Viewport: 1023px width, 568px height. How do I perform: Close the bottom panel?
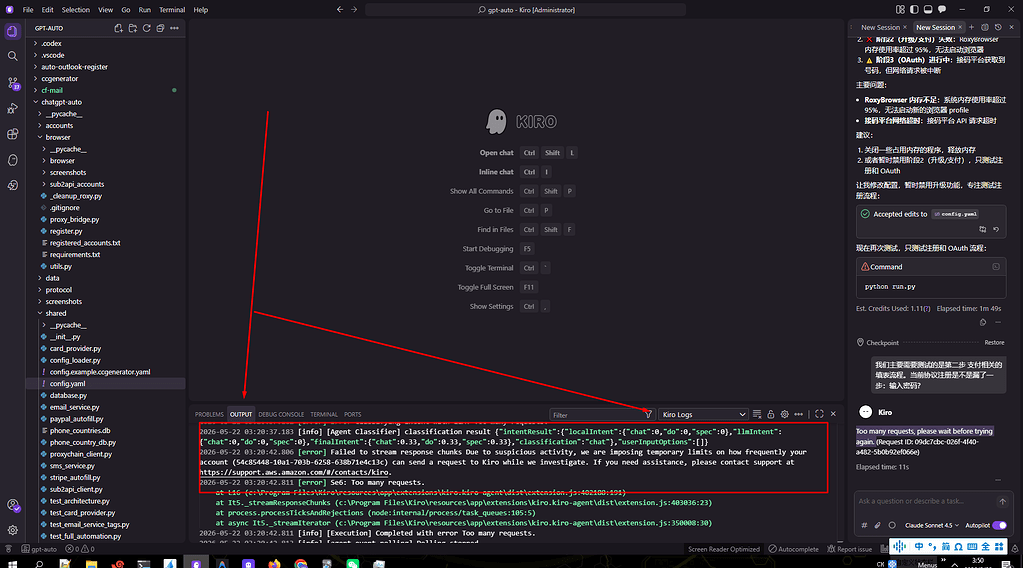click(833, 414)
